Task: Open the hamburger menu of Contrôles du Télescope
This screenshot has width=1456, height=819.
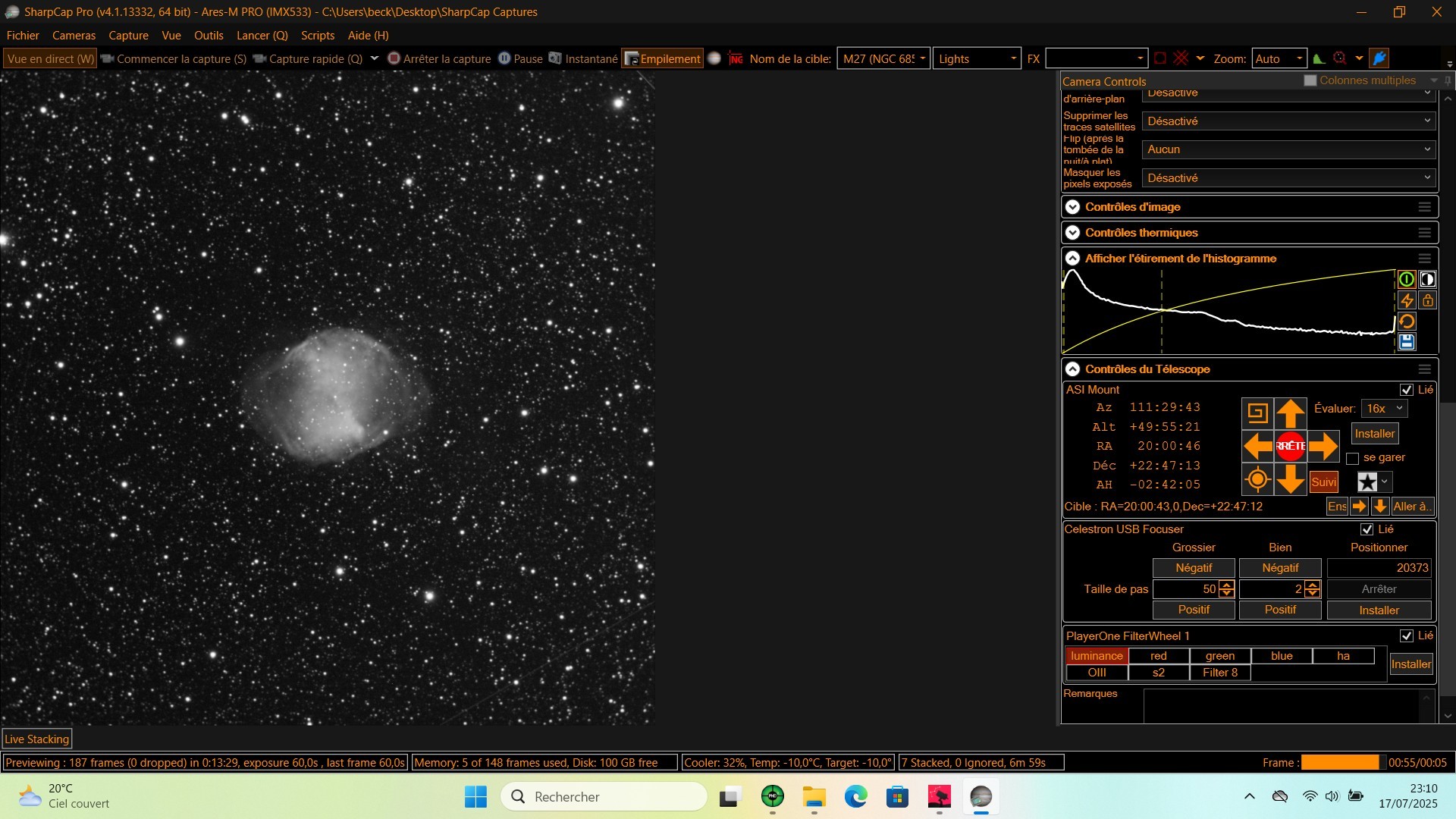Action: 1424,369
